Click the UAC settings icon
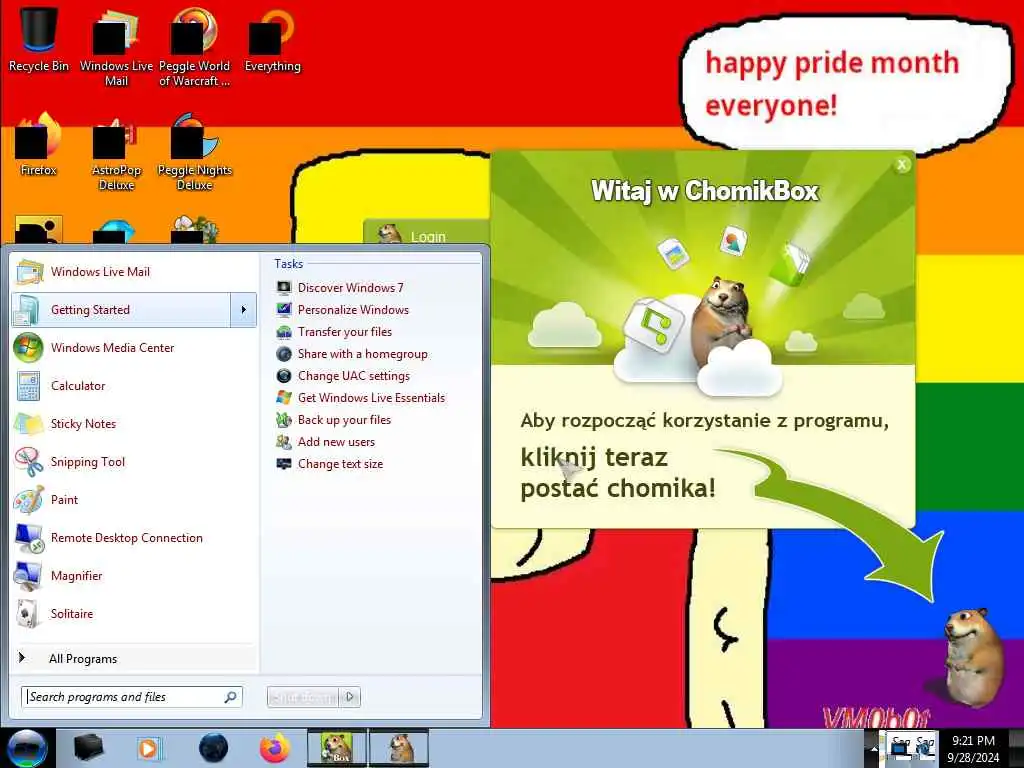Image resolution: width=1024 pixels, height=768 pixels. tap(283, 376)
